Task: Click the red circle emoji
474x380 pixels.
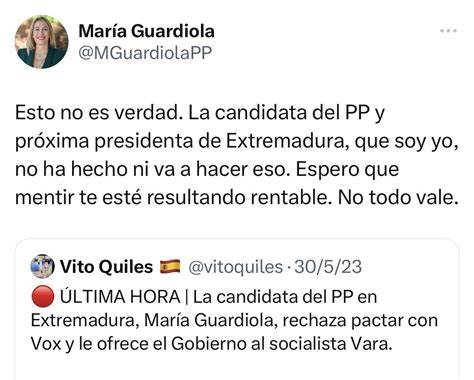Action: click(43, 296)
